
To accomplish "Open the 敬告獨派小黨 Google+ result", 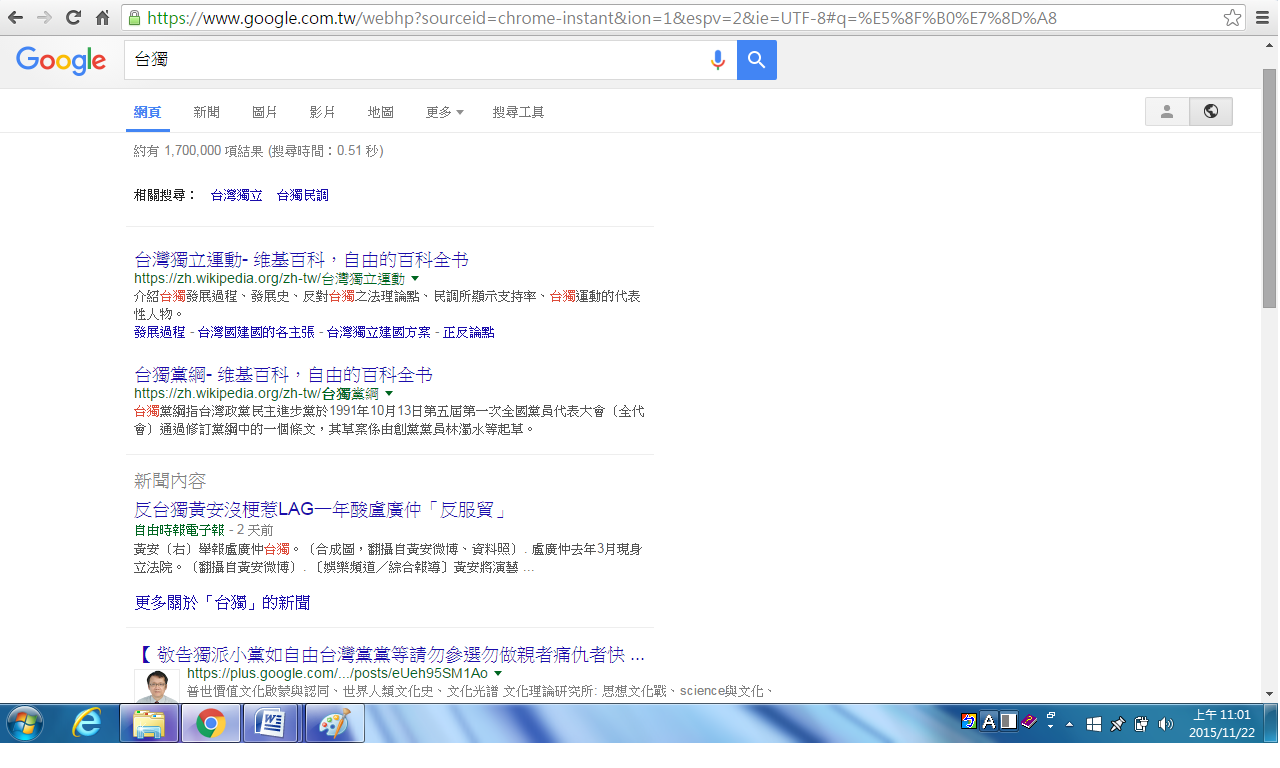I will pos(390,655).
